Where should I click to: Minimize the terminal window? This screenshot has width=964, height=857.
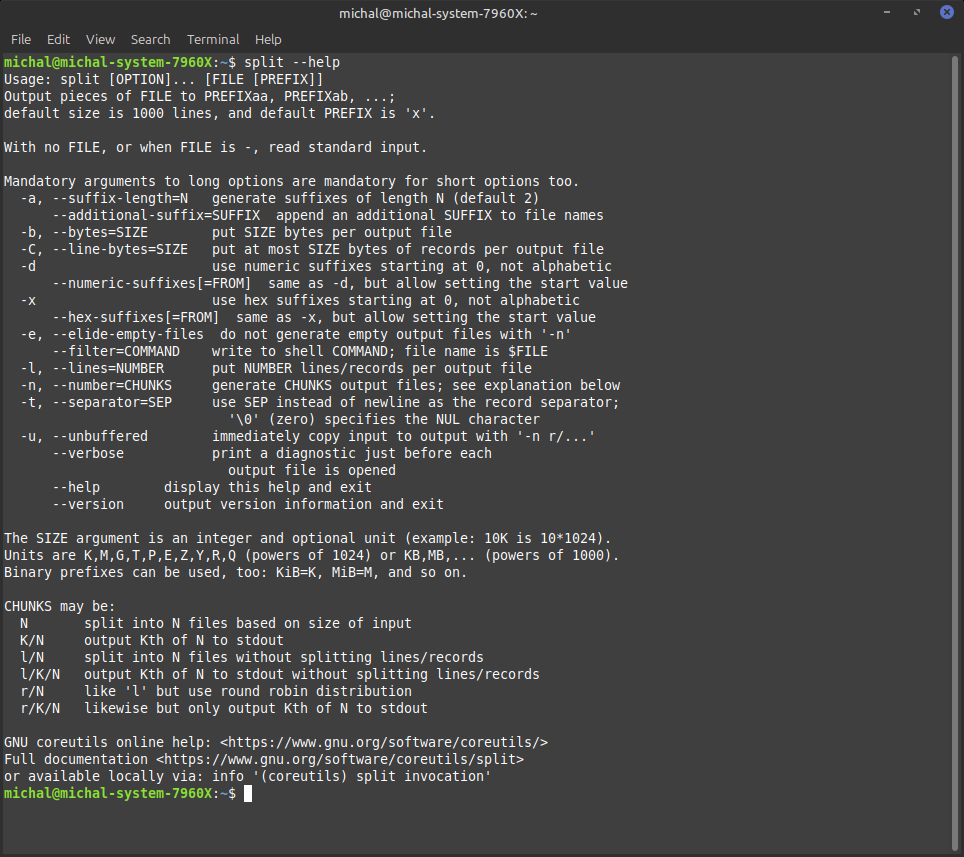tap(888, 13)
